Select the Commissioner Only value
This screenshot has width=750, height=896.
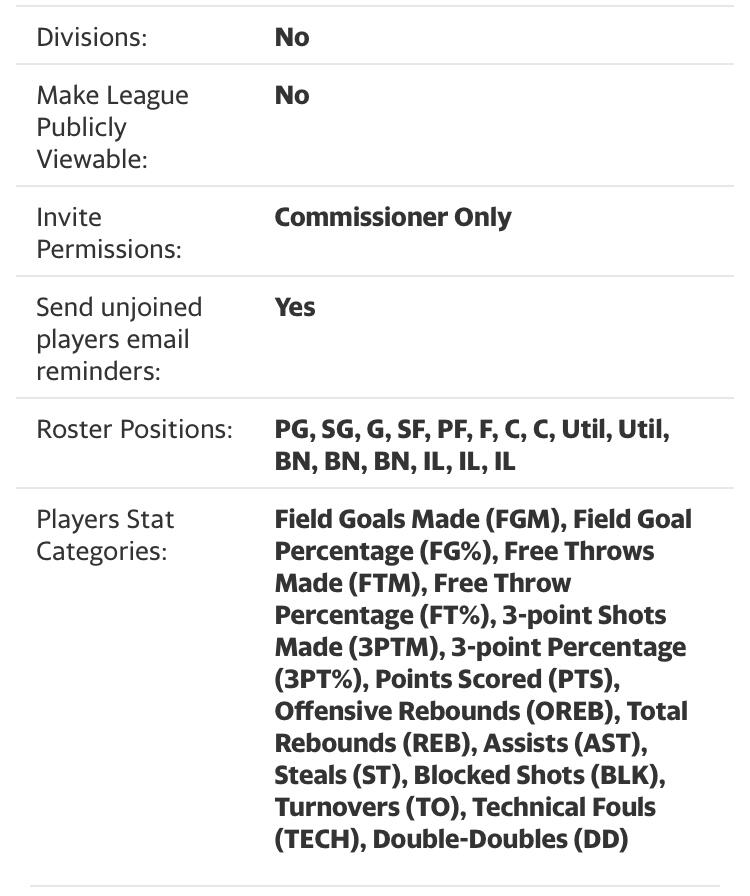click(x=393, y=217)
